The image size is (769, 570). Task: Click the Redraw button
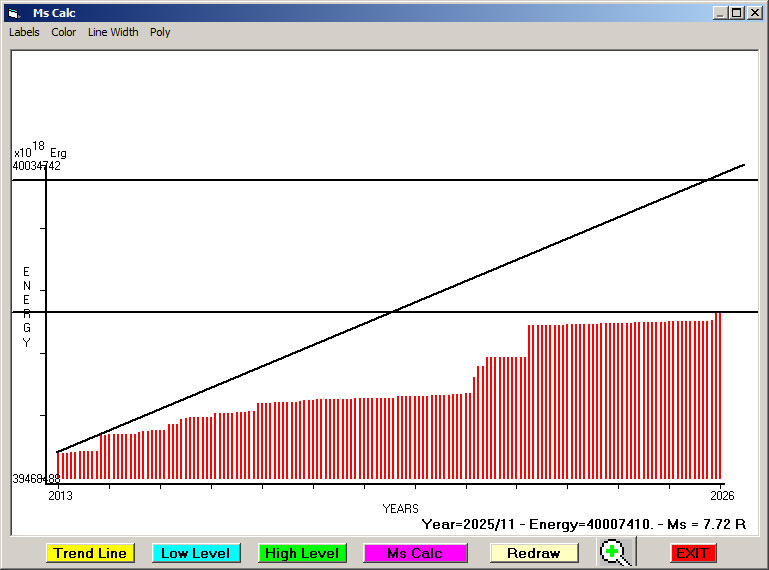coord(534,553)
